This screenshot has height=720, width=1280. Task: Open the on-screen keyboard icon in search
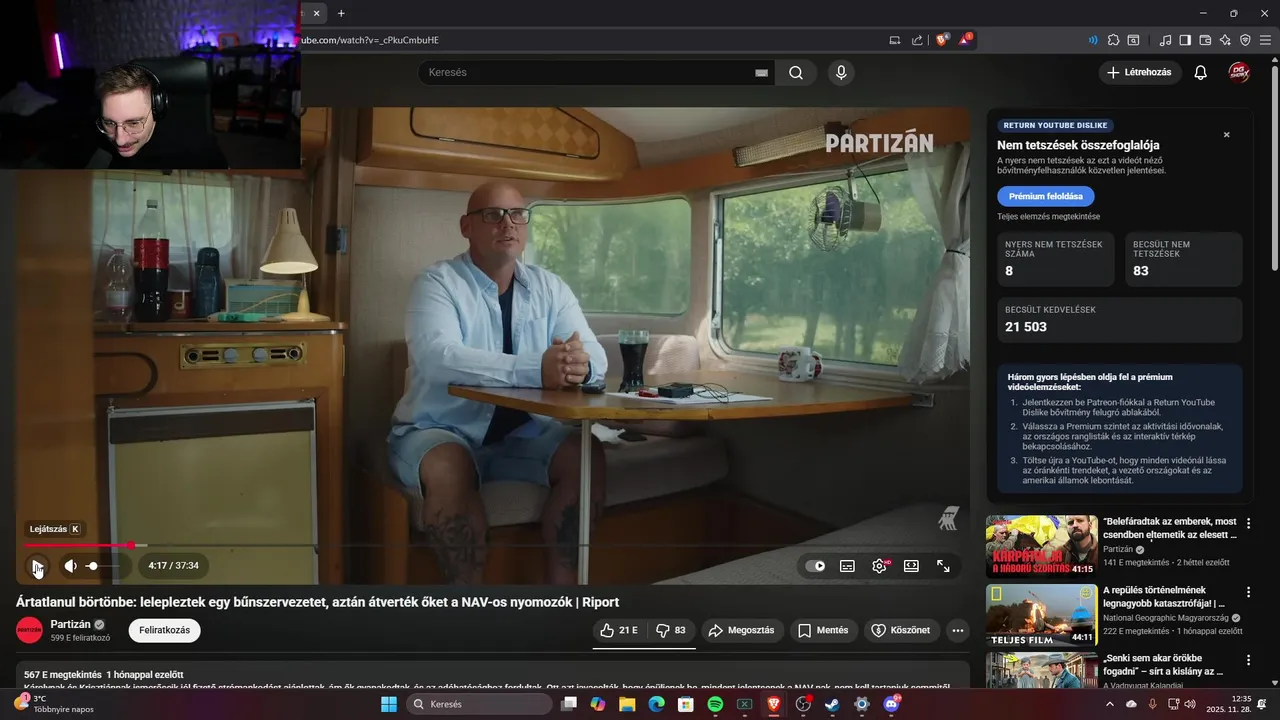click(x=761, y=73)
